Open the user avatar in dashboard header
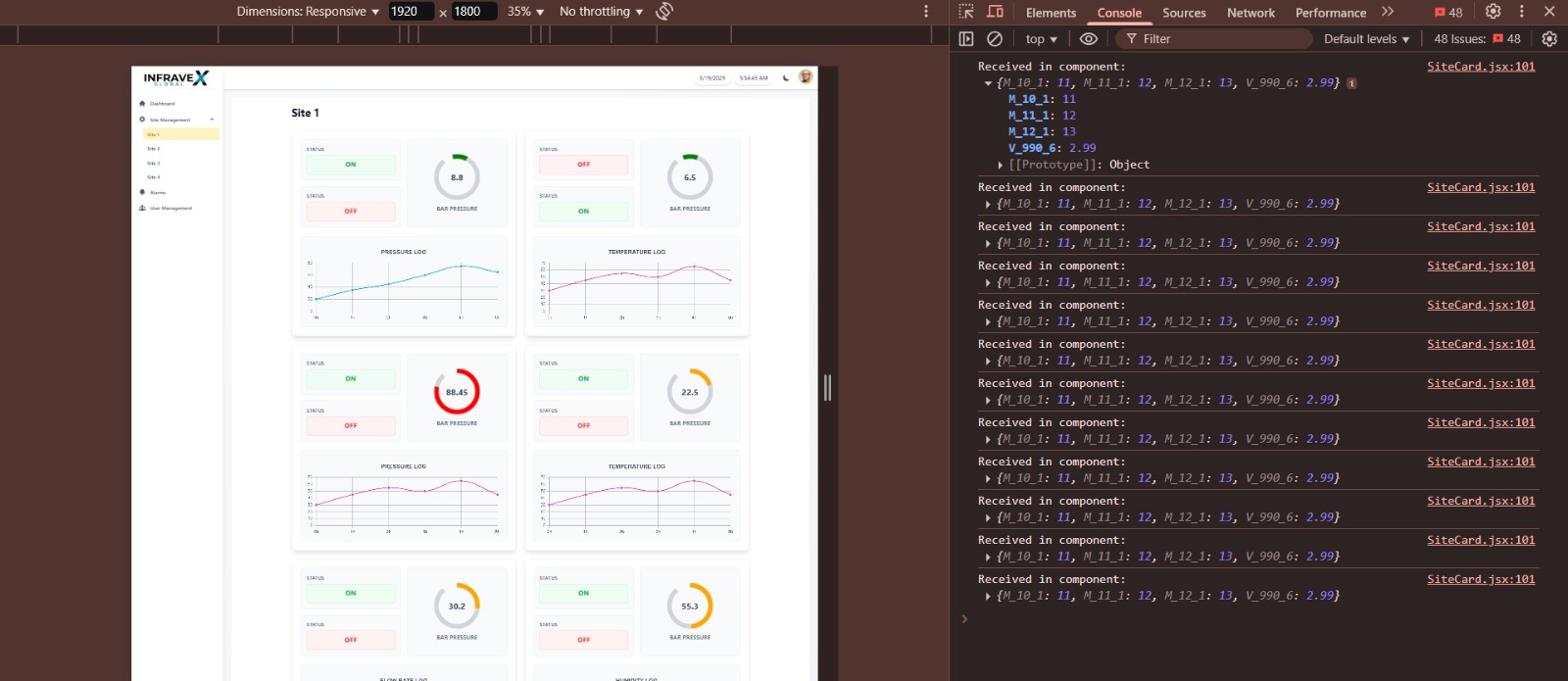1568x681 pixels. tap(806, 77)
